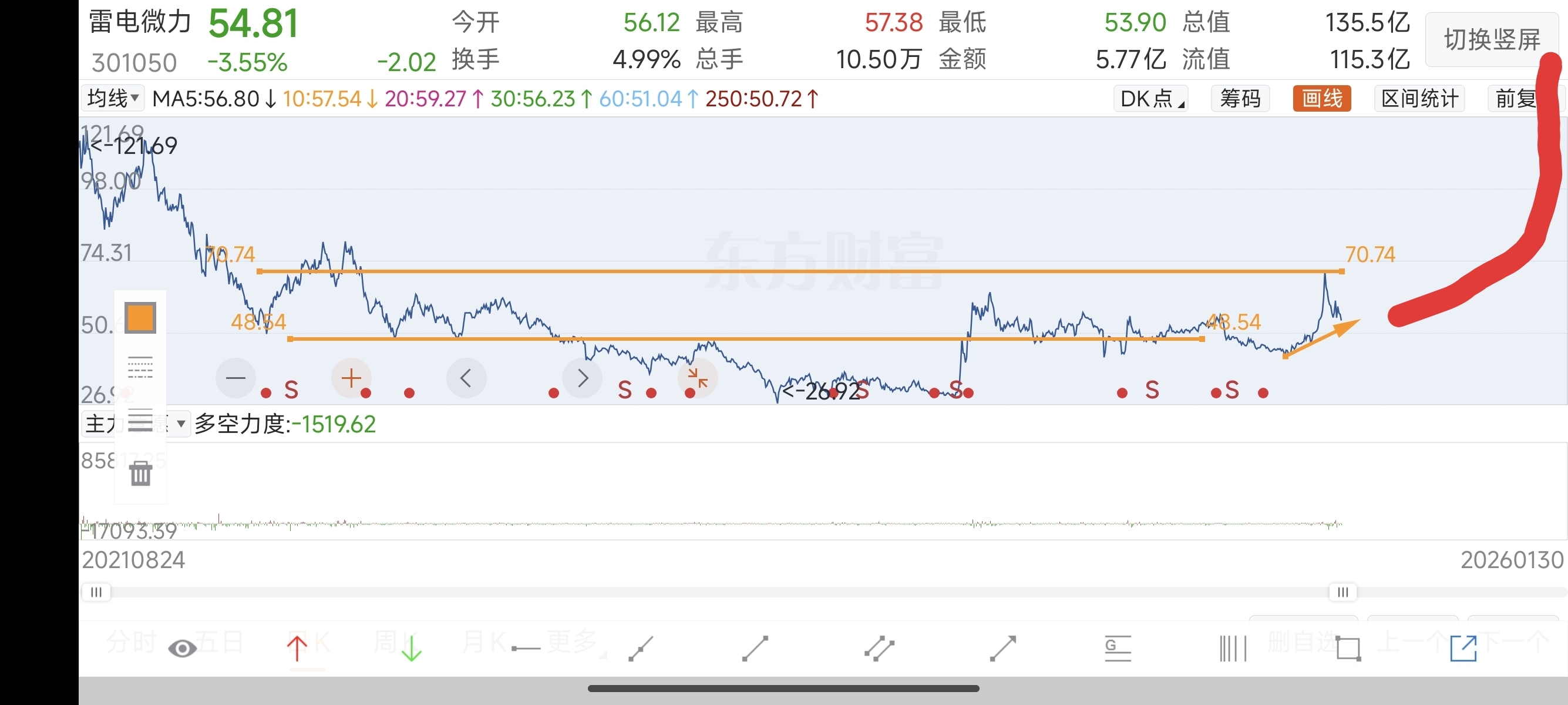
Task: Pick the golden section lines tool
Action: pyautogui.click(x=1118, y=649)
